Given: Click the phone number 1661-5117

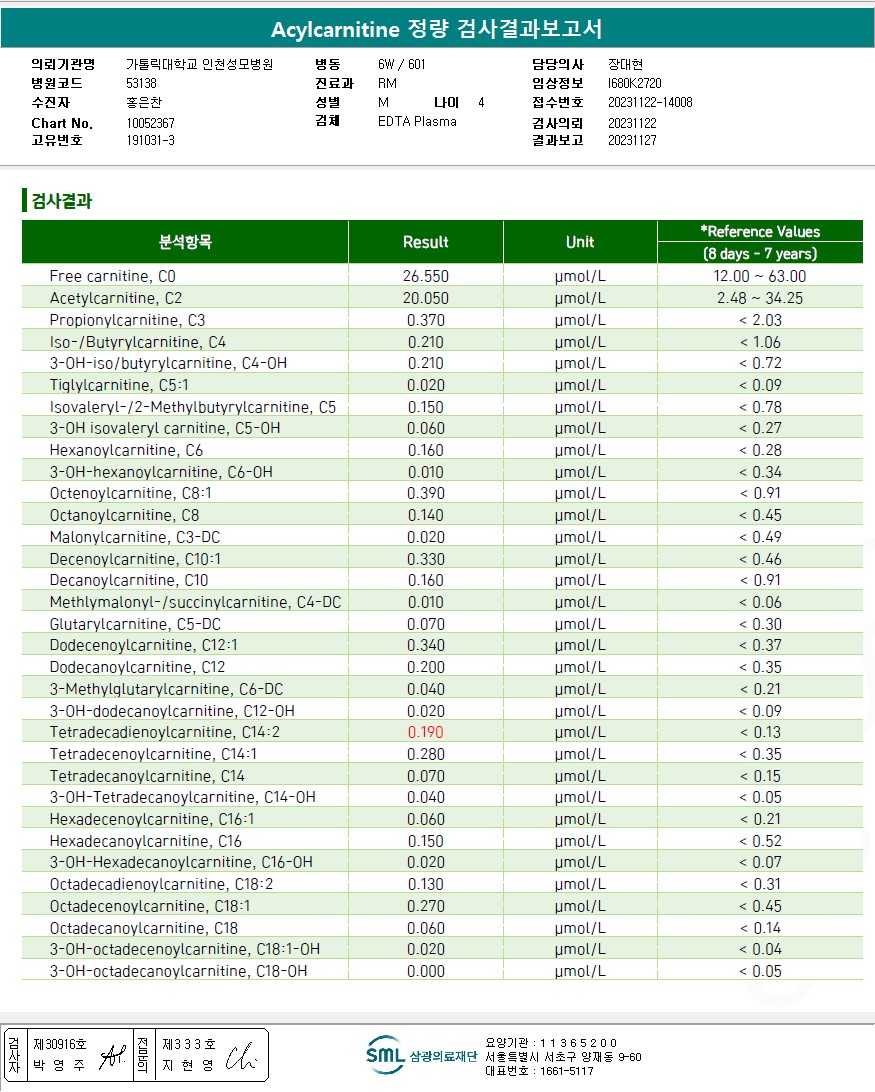Looking at the screenshot, I should [x=566, y=1071].
